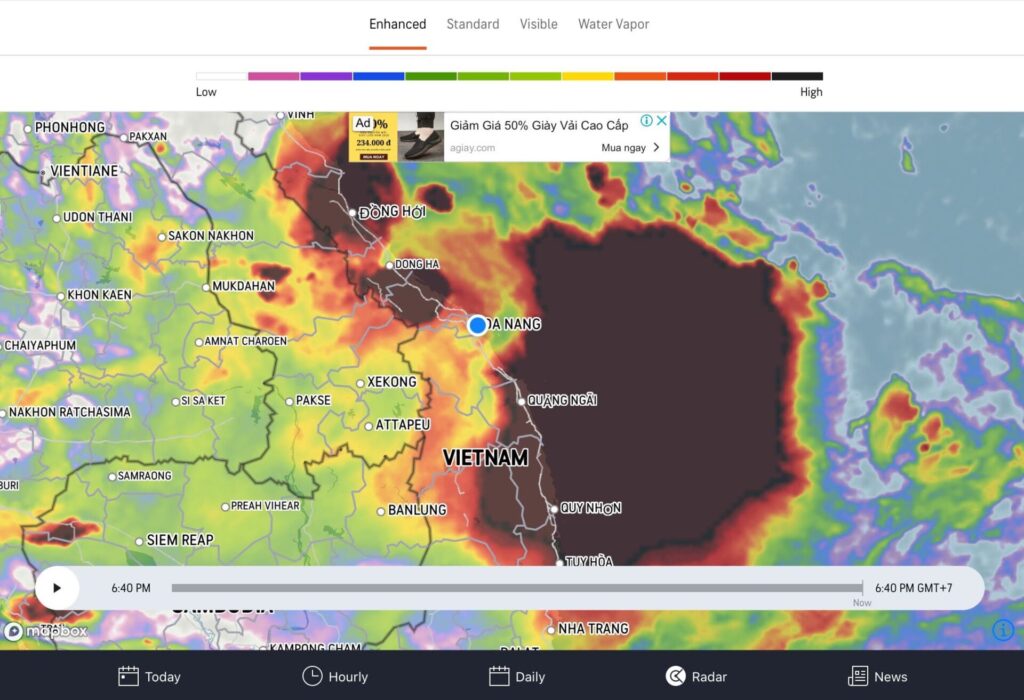The width and height of the screenshot is (1024, 700).
Task: Click the Mapbox logo
Action: pos(46,631)
